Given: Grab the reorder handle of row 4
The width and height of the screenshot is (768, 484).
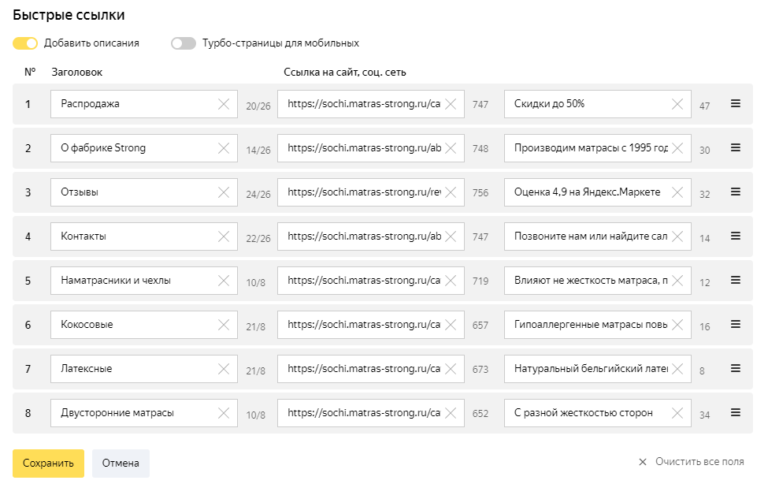Looking at the screenshot, I should click(x=735, y=236).
